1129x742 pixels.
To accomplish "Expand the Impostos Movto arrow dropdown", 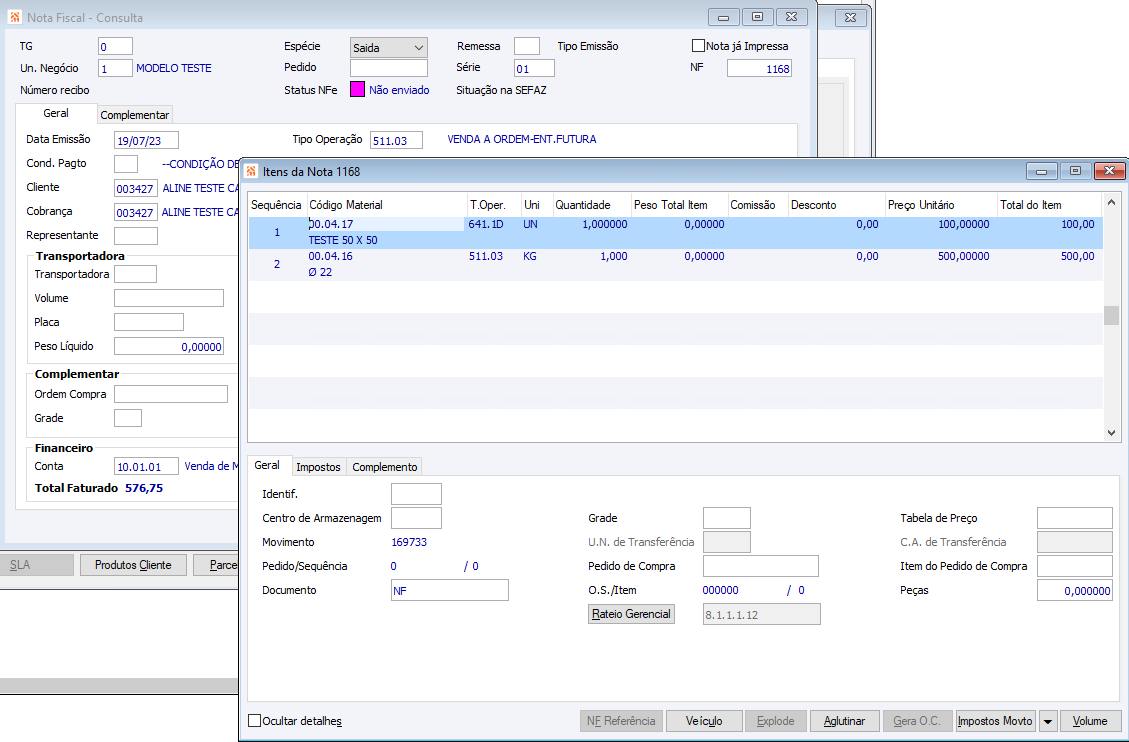I will 1047,721.
